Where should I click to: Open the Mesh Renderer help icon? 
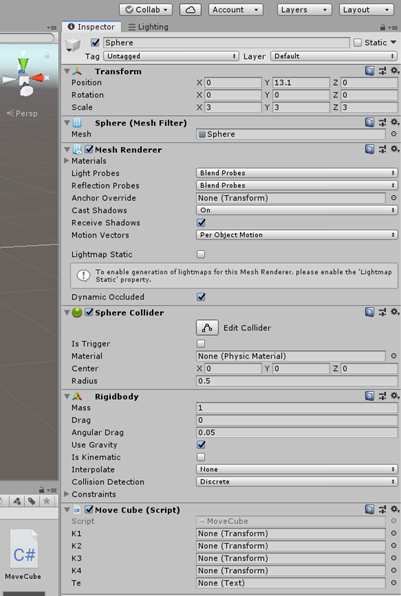point(369,149)
